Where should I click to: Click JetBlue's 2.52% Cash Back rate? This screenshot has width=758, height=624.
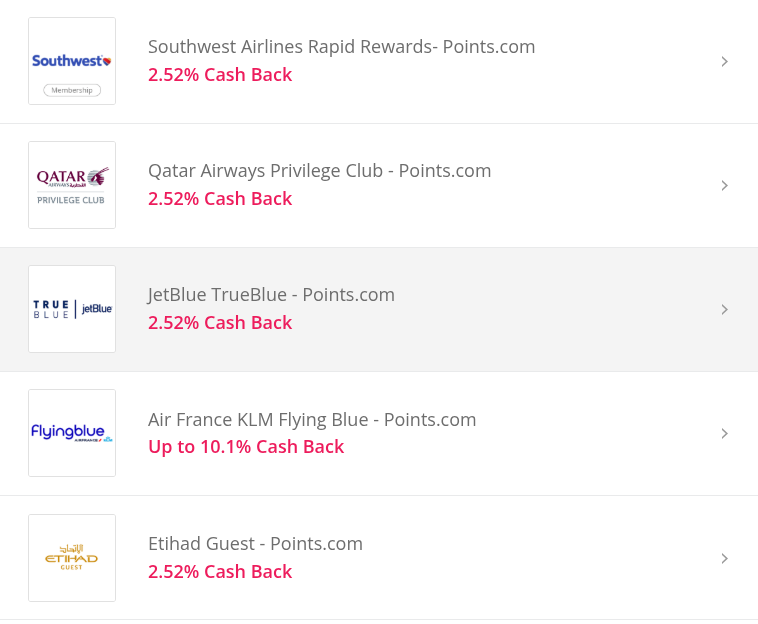[x=220, y=323]
